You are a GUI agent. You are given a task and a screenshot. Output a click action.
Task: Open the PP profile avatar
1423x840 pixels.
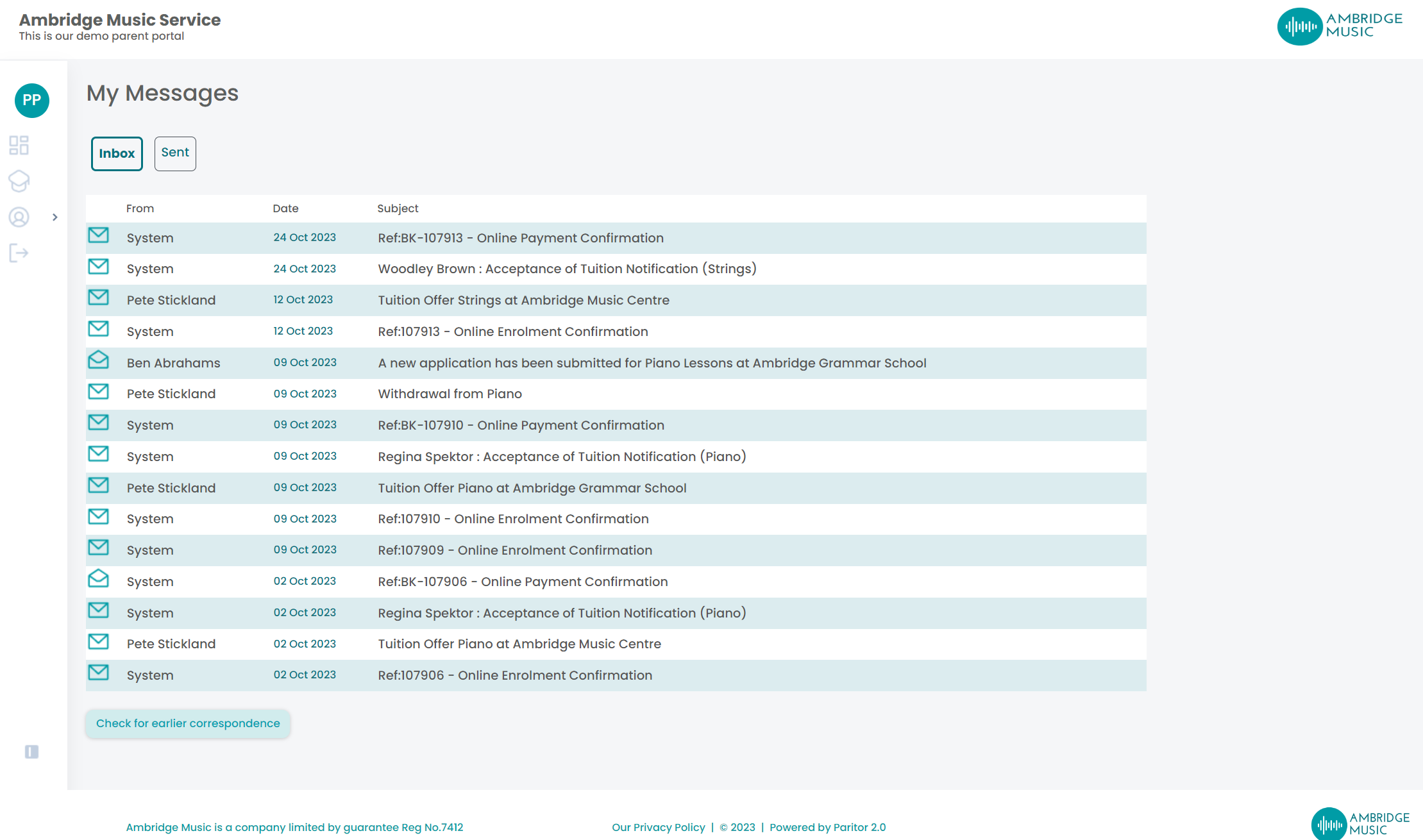click(32, 101)
